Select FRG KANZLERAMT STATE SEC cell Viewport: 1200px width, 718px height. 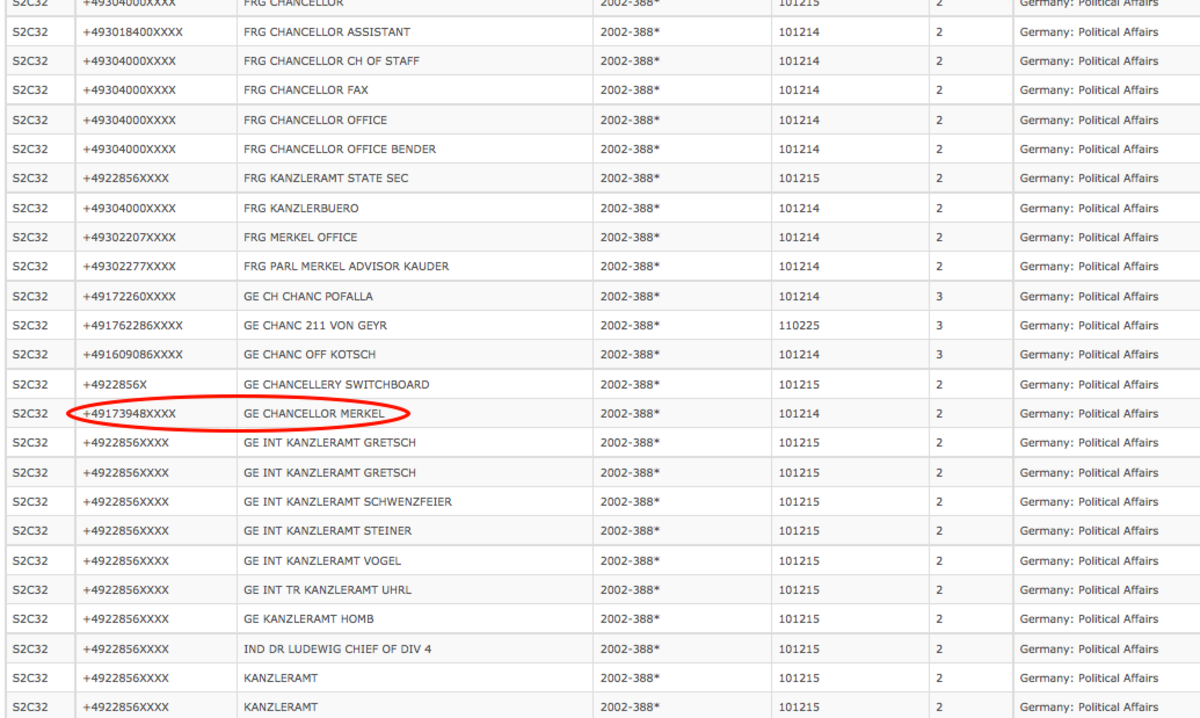tap(325, 178)
